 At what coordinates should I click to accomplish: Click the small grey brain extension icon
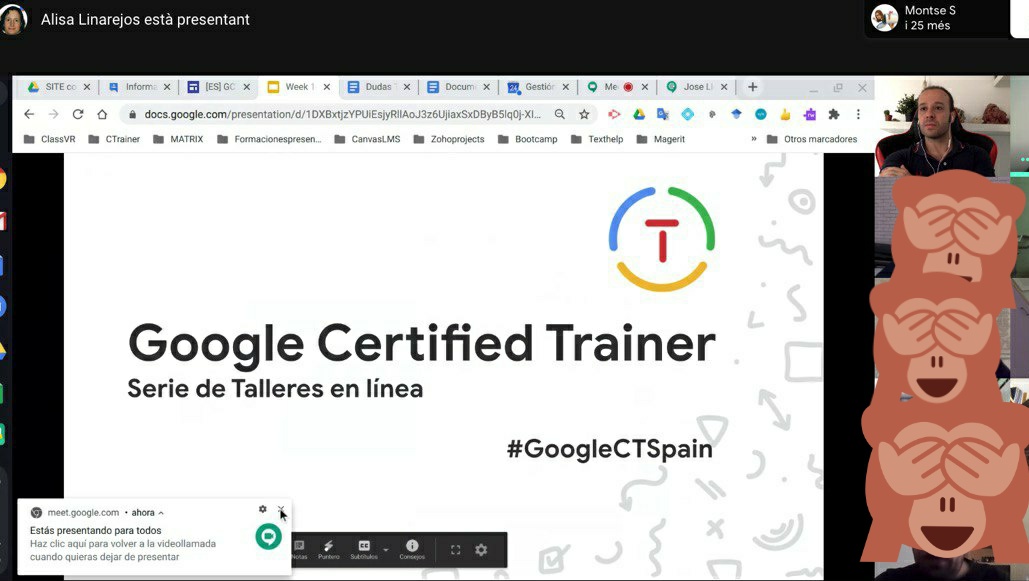[712, 114]
